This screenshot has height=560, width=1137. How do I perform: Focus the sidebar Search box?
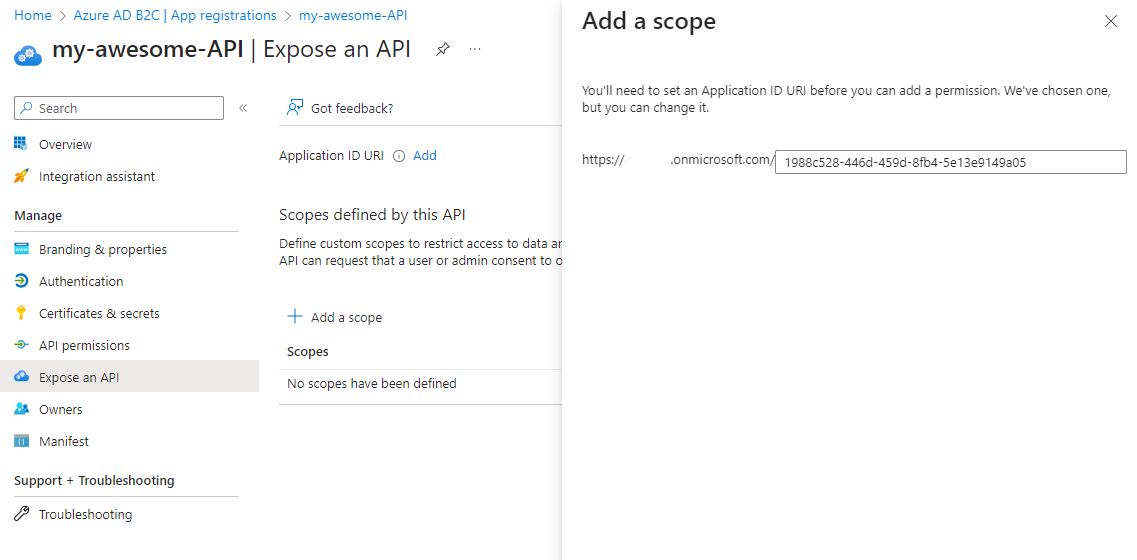pos(119,108)
